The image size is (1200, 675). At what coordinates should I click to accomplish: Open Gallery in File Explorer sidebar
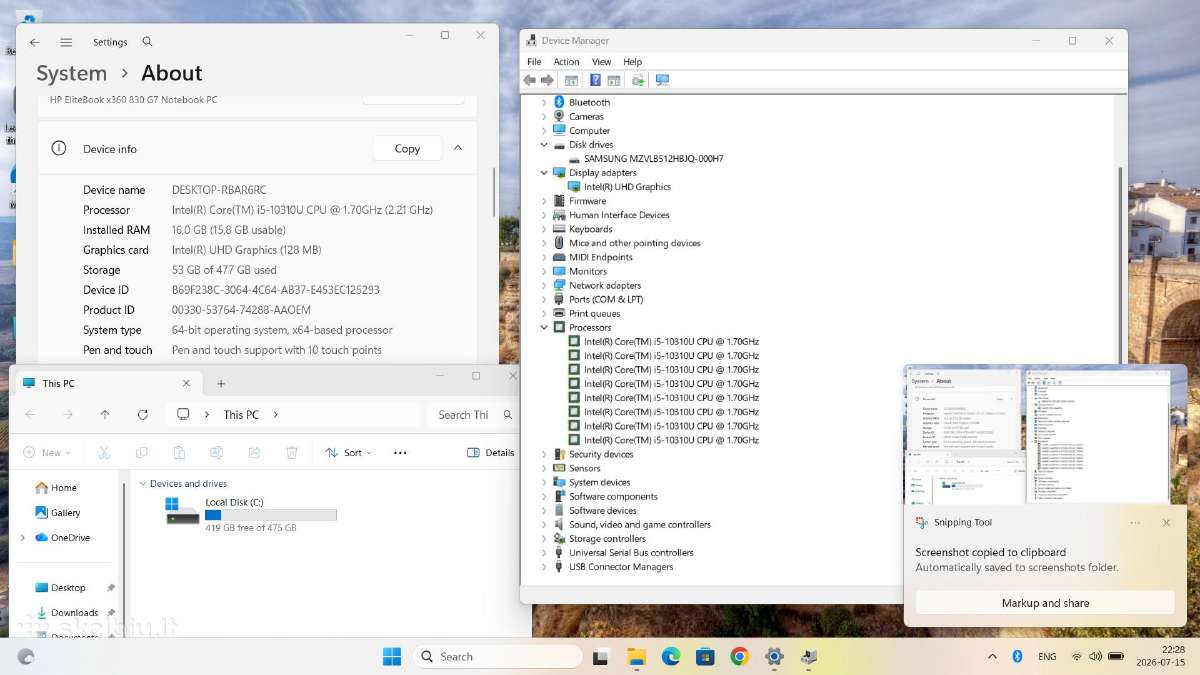point(58,513)
